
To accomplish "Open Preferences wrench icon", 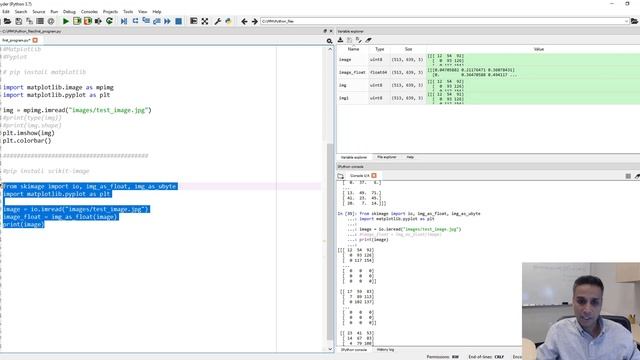I will tap(218, 21).
